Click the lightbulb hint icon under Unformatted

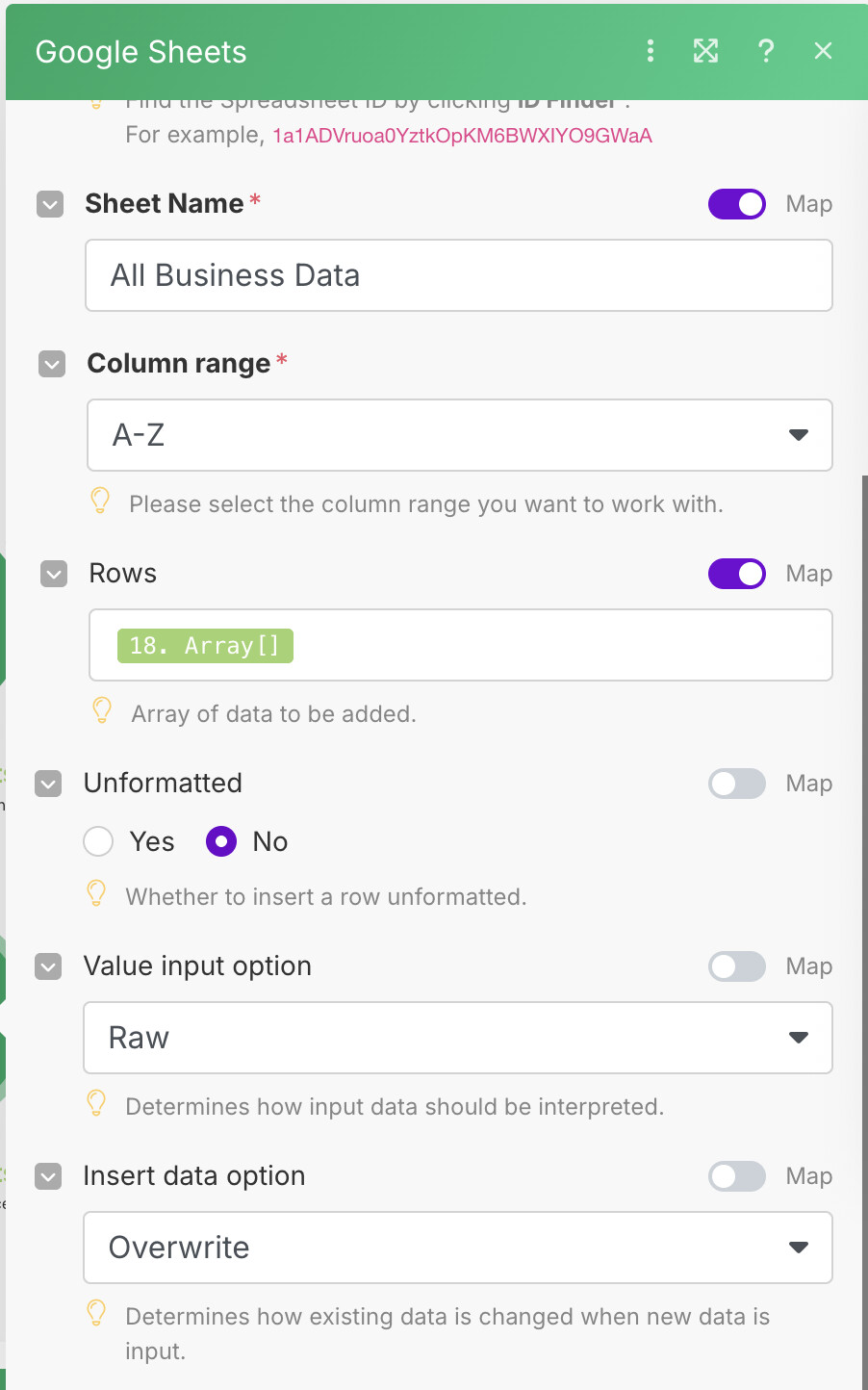pyautogui.click(x=96, y=893)
